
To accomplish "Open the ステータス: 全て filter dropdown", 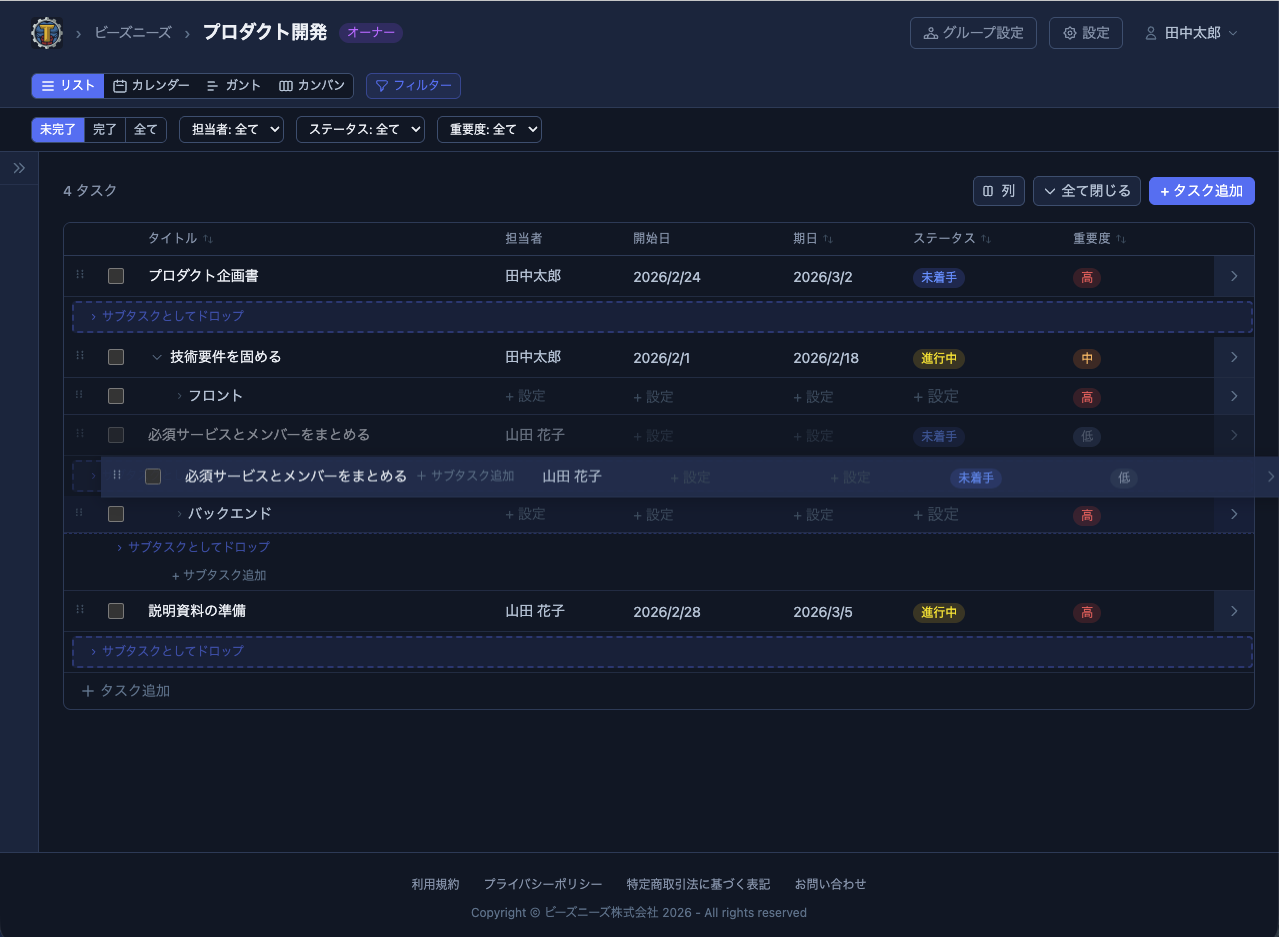I will [x=360, y=129].
